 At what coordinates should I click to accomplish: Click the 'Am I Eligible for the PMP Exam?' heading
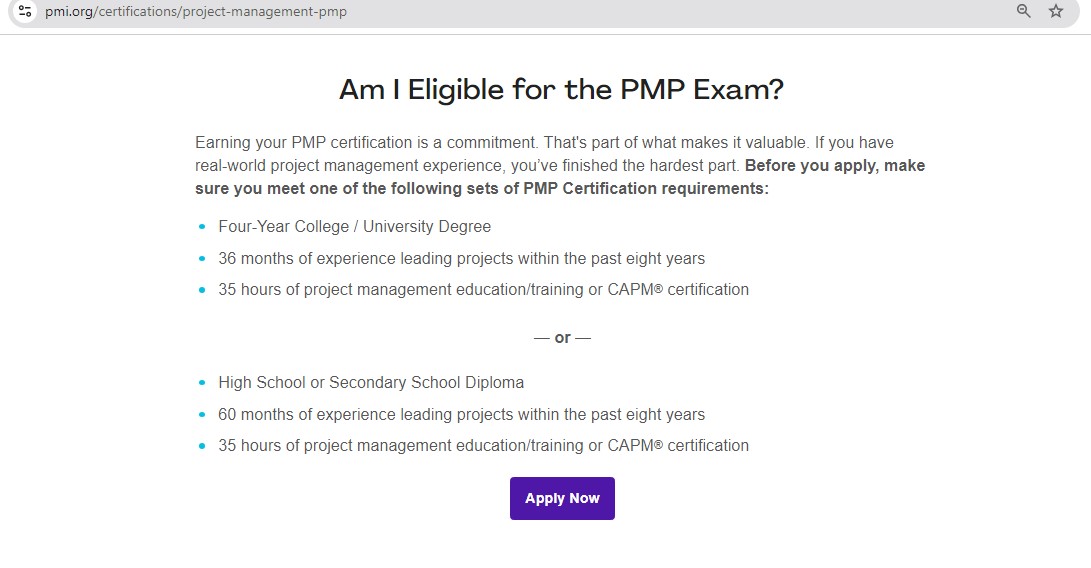point(562,90)
